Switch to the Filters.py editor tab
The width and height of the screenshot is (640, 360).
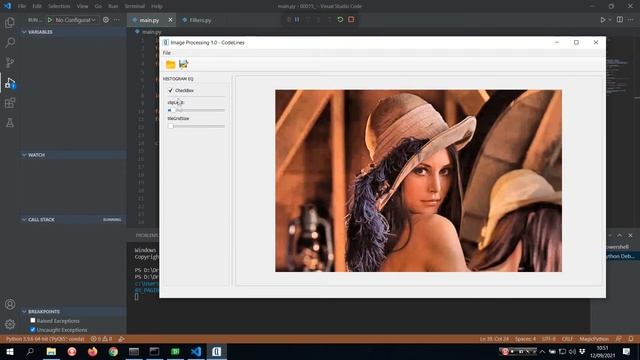(x=200, y=20)
